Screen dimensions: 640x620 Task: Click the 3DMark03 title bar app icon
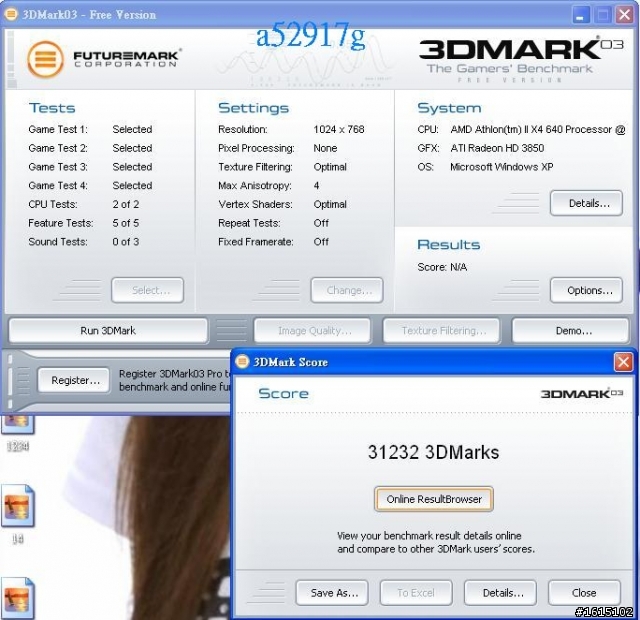pyautogui.click(x=11, y=15)
